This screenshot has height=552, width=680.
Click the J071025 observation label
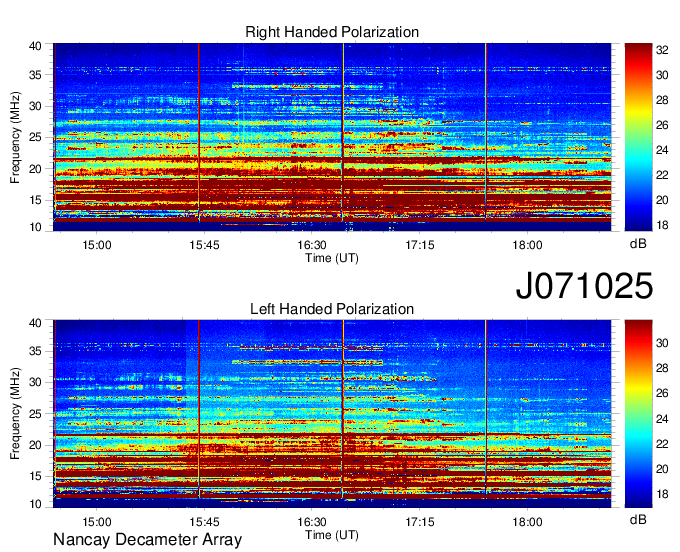pyautogui.click(x=584, y=286)
